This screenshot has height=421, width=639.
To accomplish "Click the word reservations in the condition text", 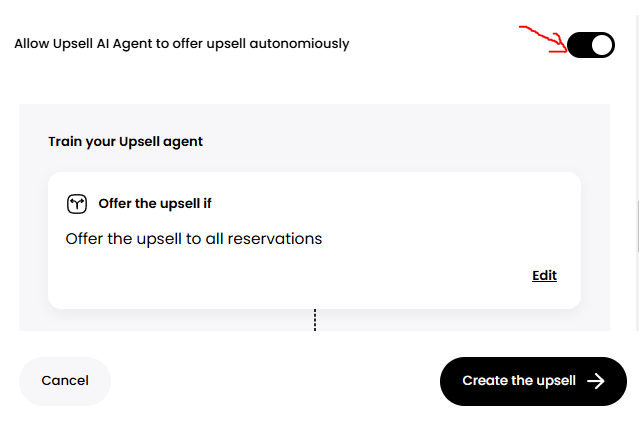I will tap(275, 239).
